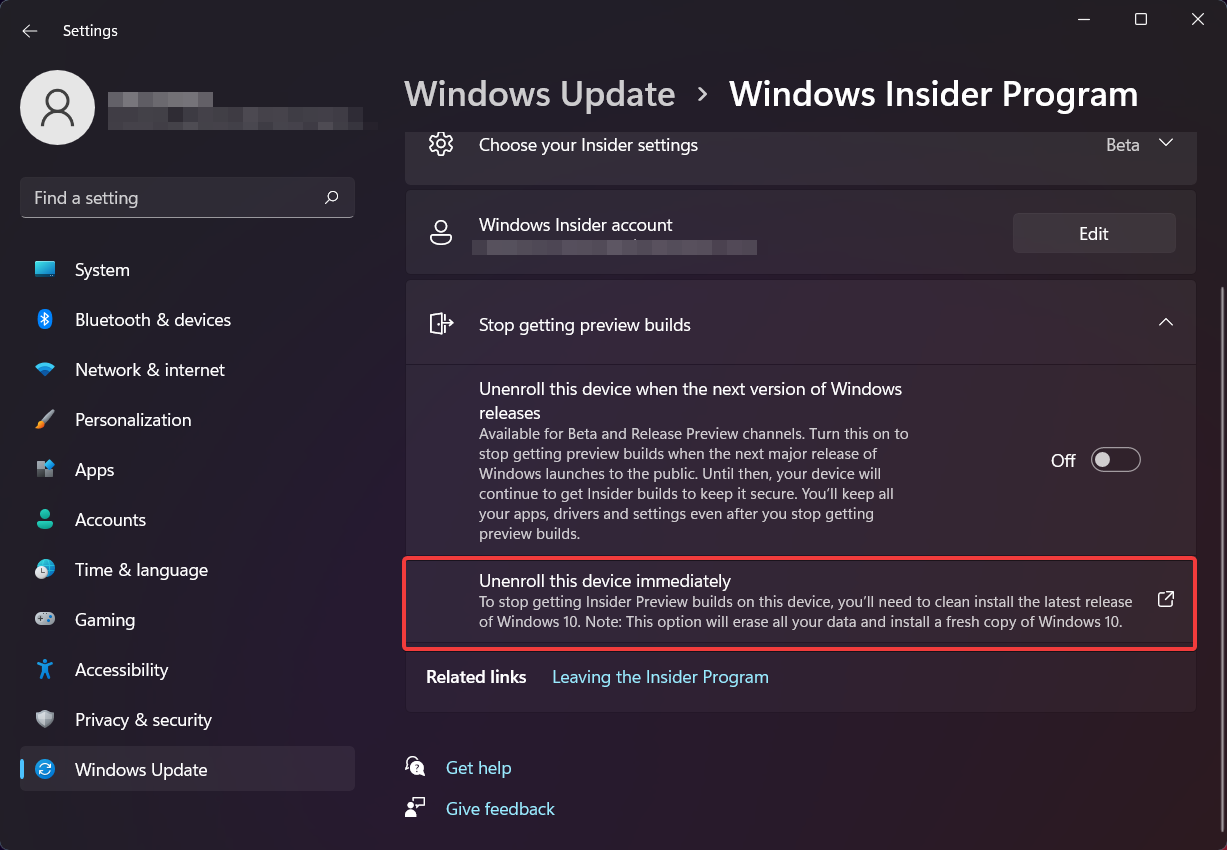Open Network & internet wifi icon
Screen dimensions: 1227x850
(45, 370)
